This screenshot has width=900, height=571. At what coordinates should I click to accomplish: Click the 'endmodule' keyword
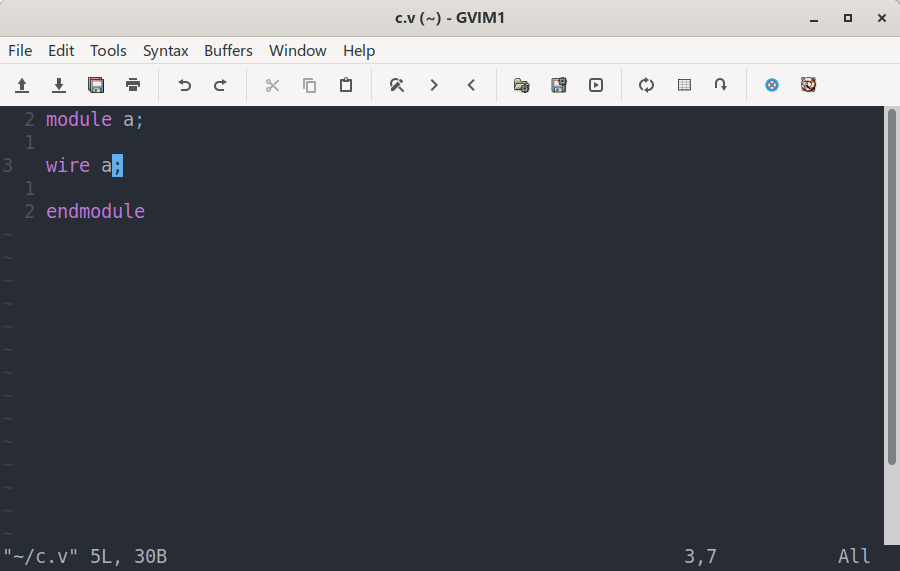click(95, 211)
